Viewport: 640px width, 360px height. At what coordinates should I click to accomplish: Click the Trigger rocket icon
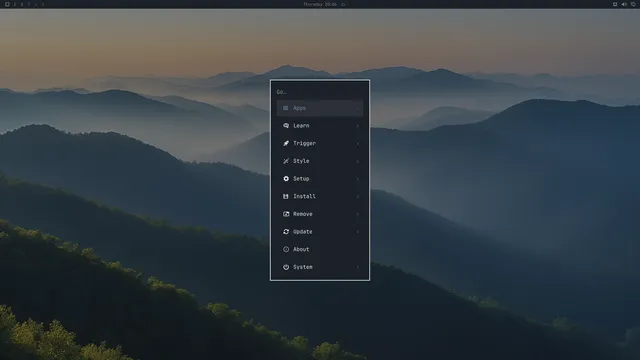[x=286, y=143]
